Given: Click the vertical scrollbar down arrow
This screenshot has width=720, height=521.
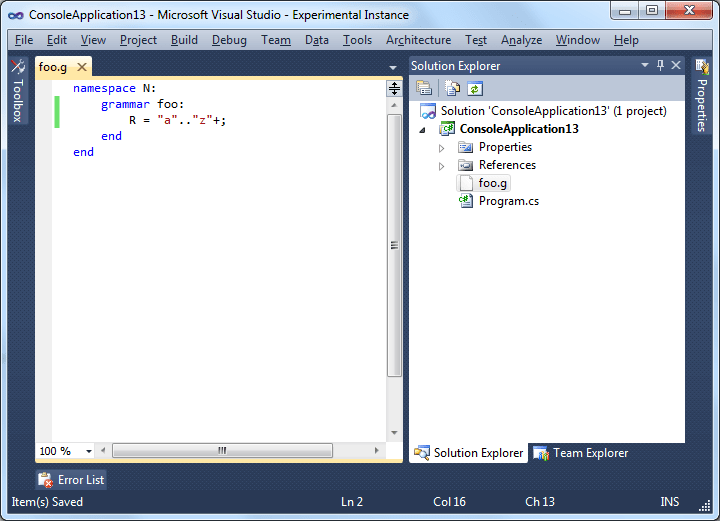Looking at the screenshot, I should coord(394,432).
